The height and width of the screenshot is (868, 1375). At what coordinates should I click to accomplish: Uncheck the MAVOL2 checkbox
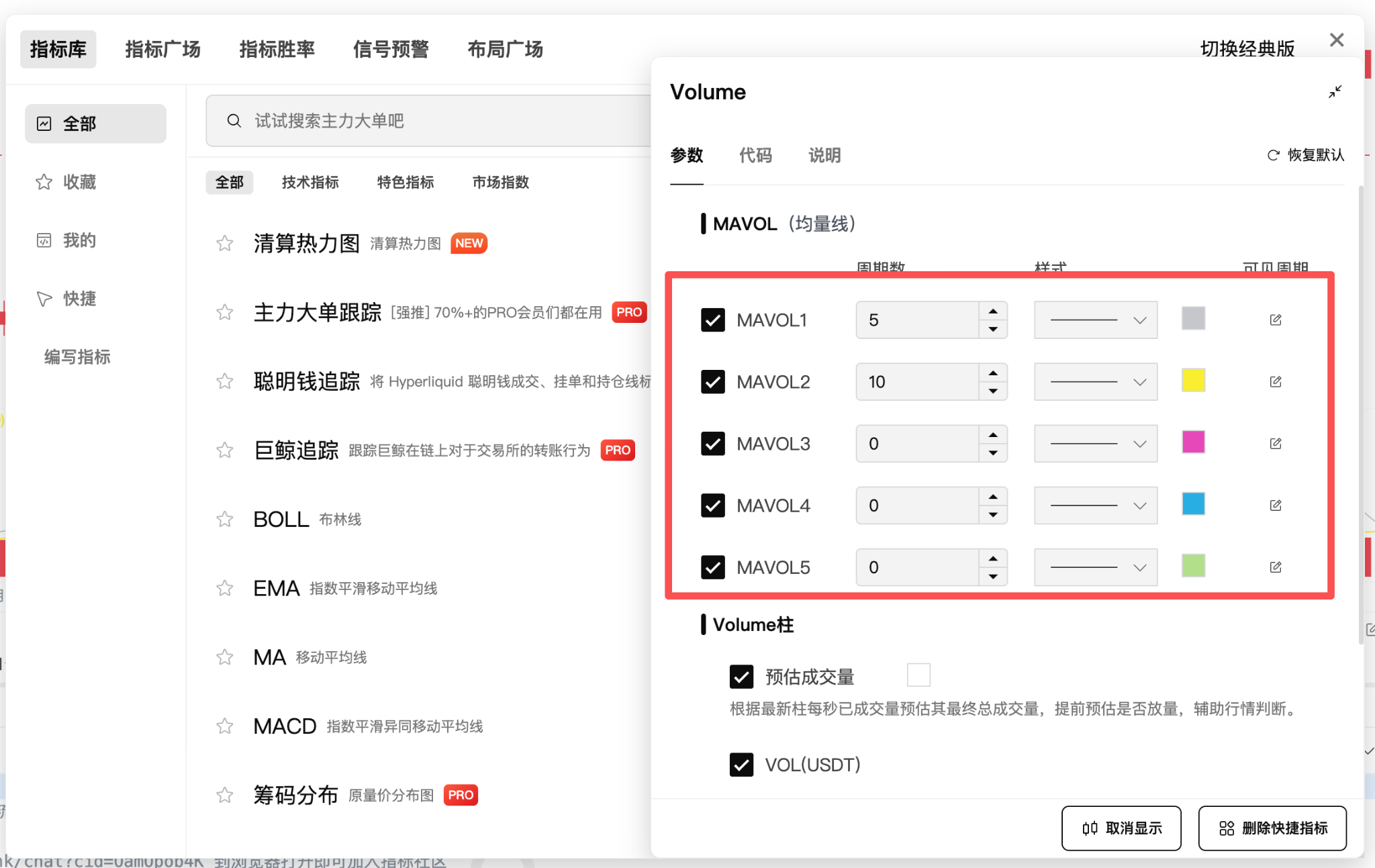click(712, 381)
